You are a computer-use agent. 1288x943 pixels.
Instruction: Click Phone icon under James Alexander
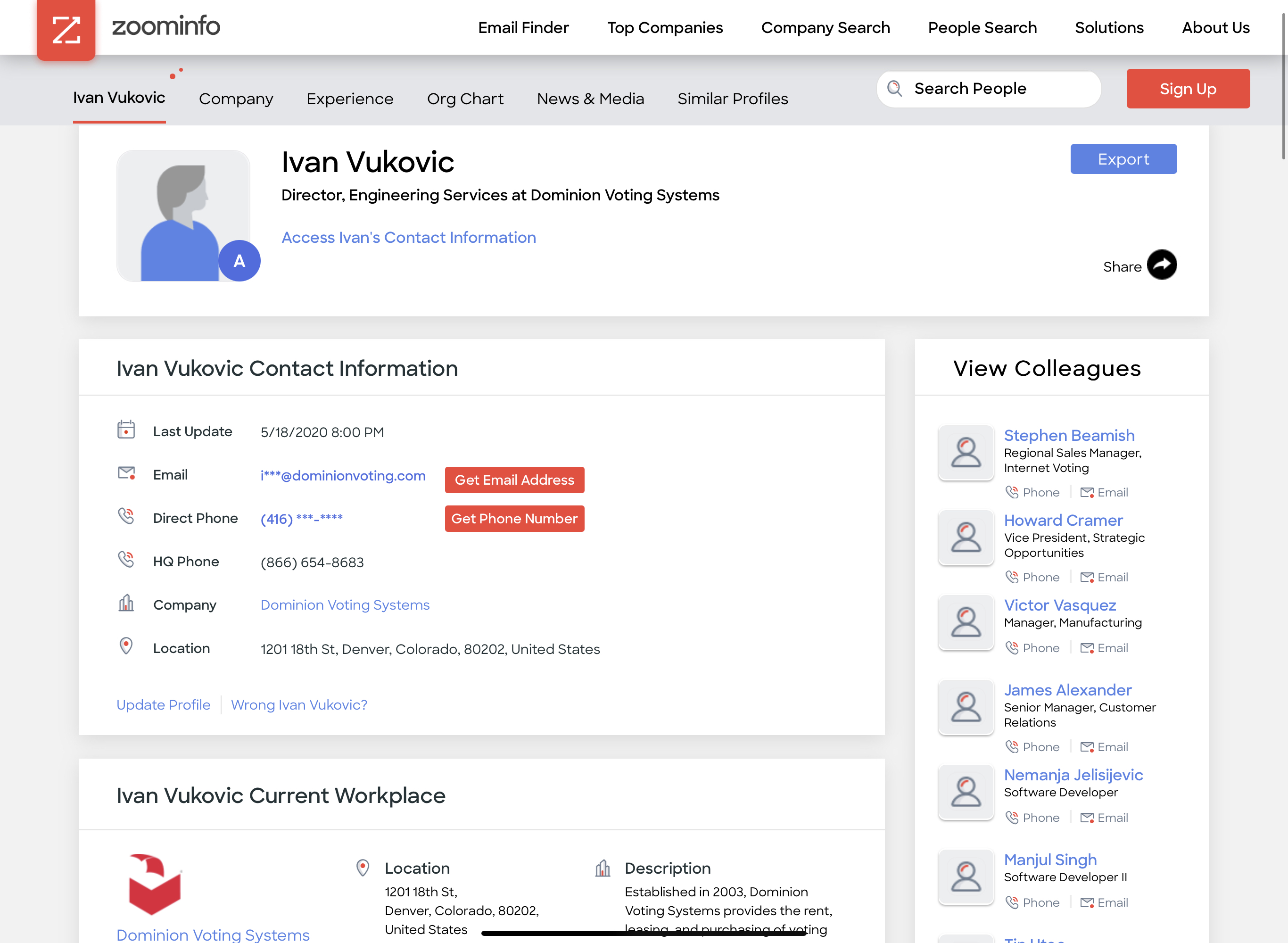tap(1012, 747)
